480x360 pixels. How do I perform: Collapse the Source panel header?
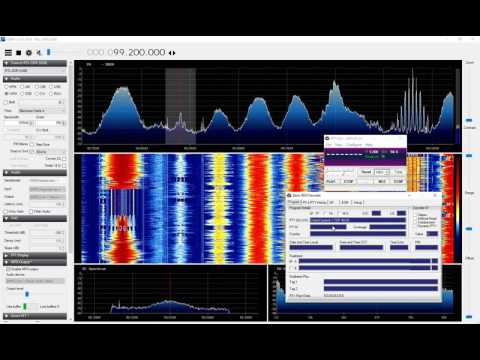click(35, 63)
